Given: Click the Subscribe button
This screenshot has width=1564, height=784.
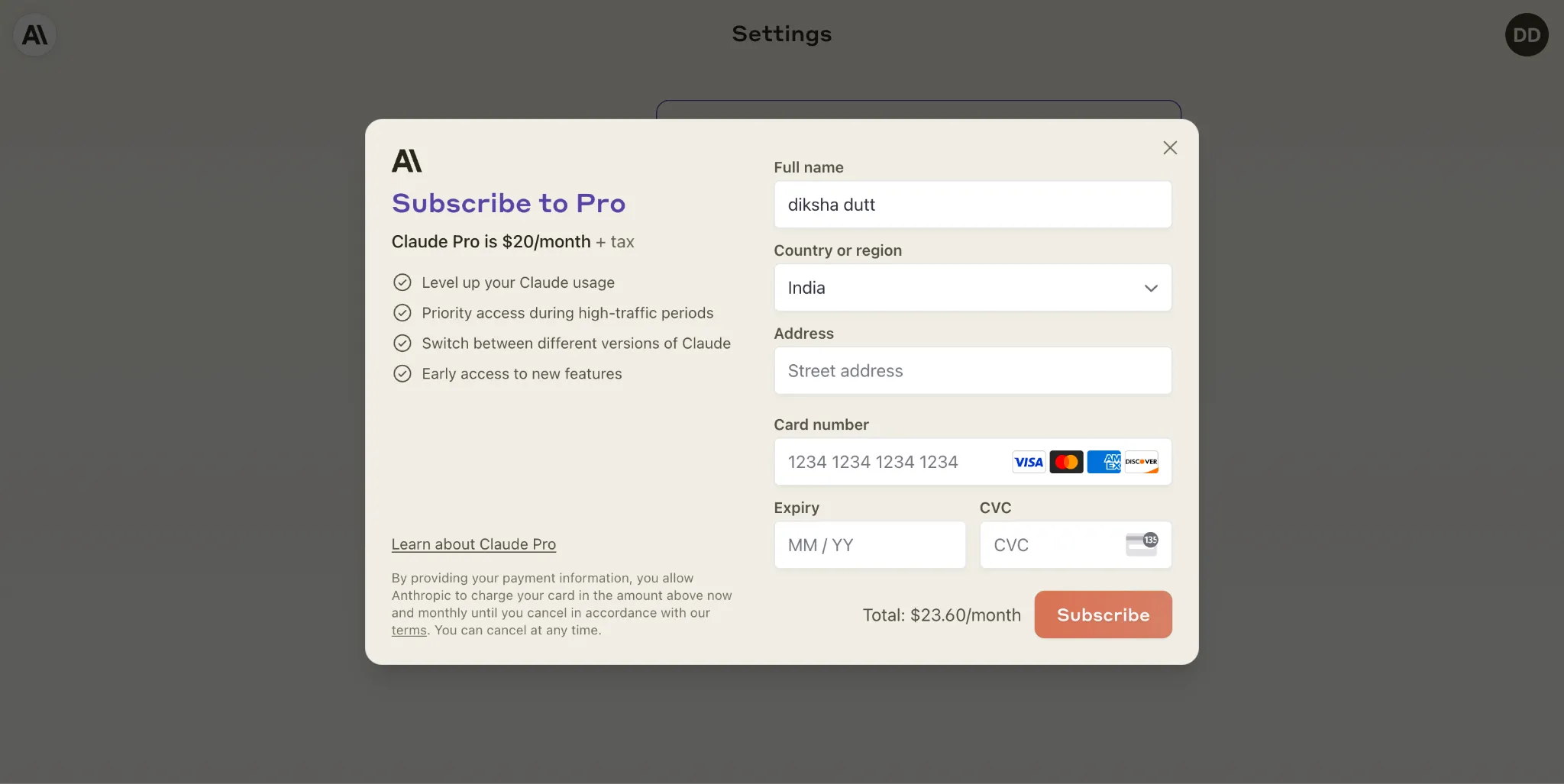Looking at the screenshot, I should click(1103, 615).
